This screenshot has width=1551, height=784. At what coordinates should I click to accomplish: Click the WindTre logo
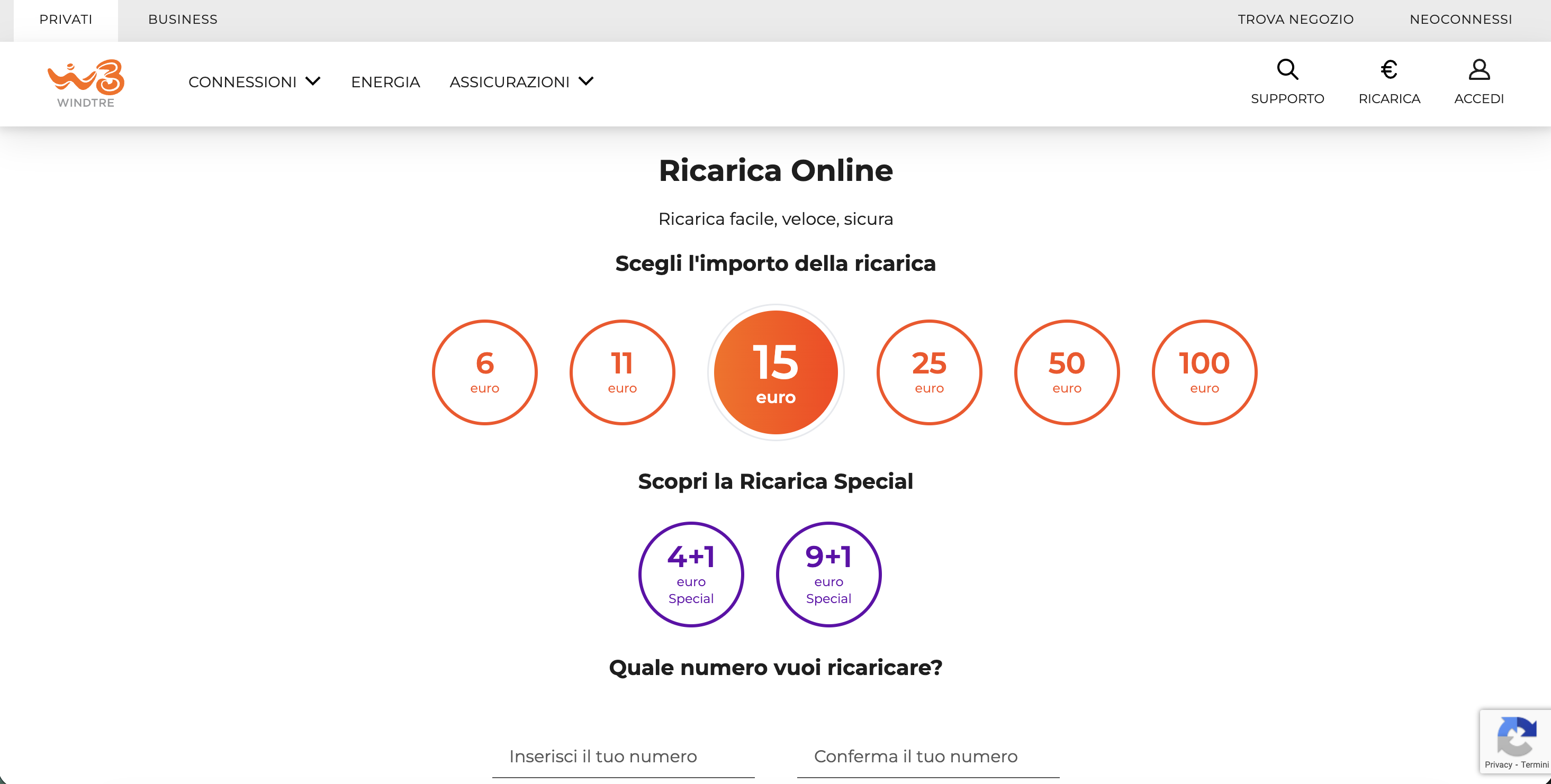point(86,84)
